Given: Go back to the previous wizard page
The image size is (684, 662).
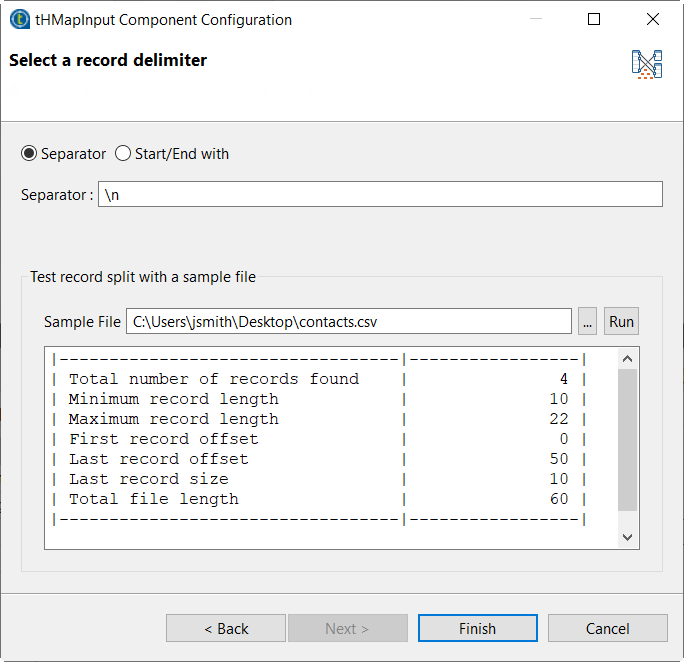Looking at the screenshot, I should [226, 628].
